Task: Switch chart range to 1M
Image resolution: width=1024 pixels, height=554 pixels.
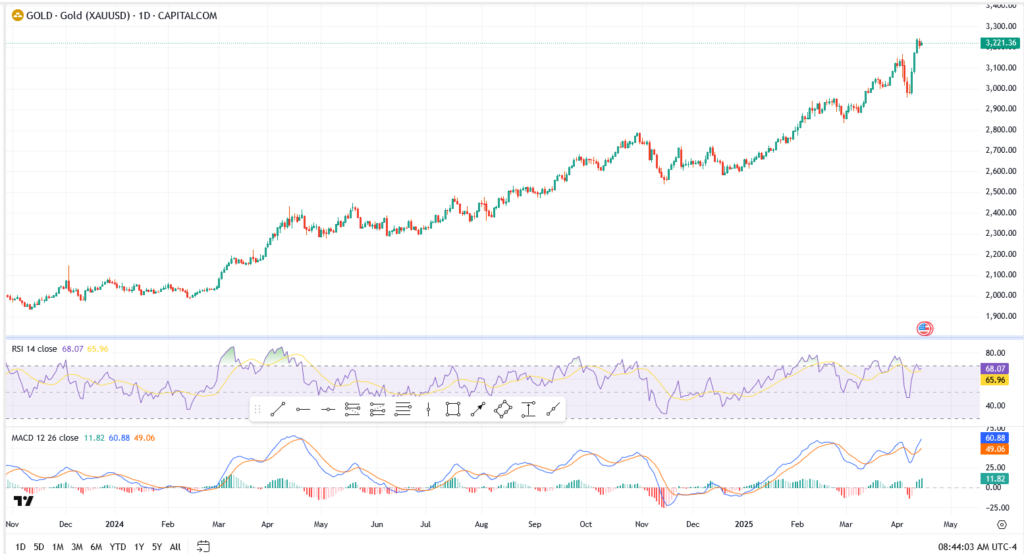Action: 58,547
